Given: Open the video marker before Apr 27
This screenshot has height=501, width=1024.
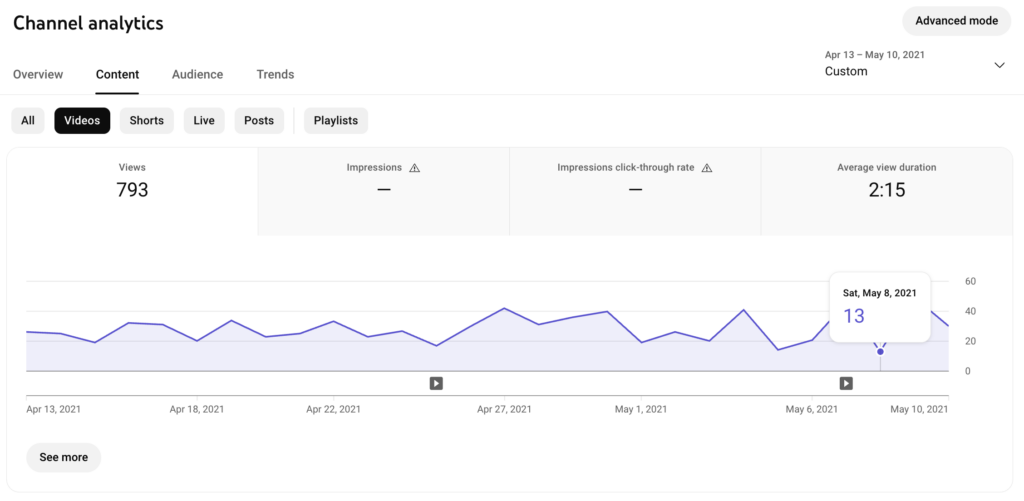Looking at the screenshot, I should (436, 383).
